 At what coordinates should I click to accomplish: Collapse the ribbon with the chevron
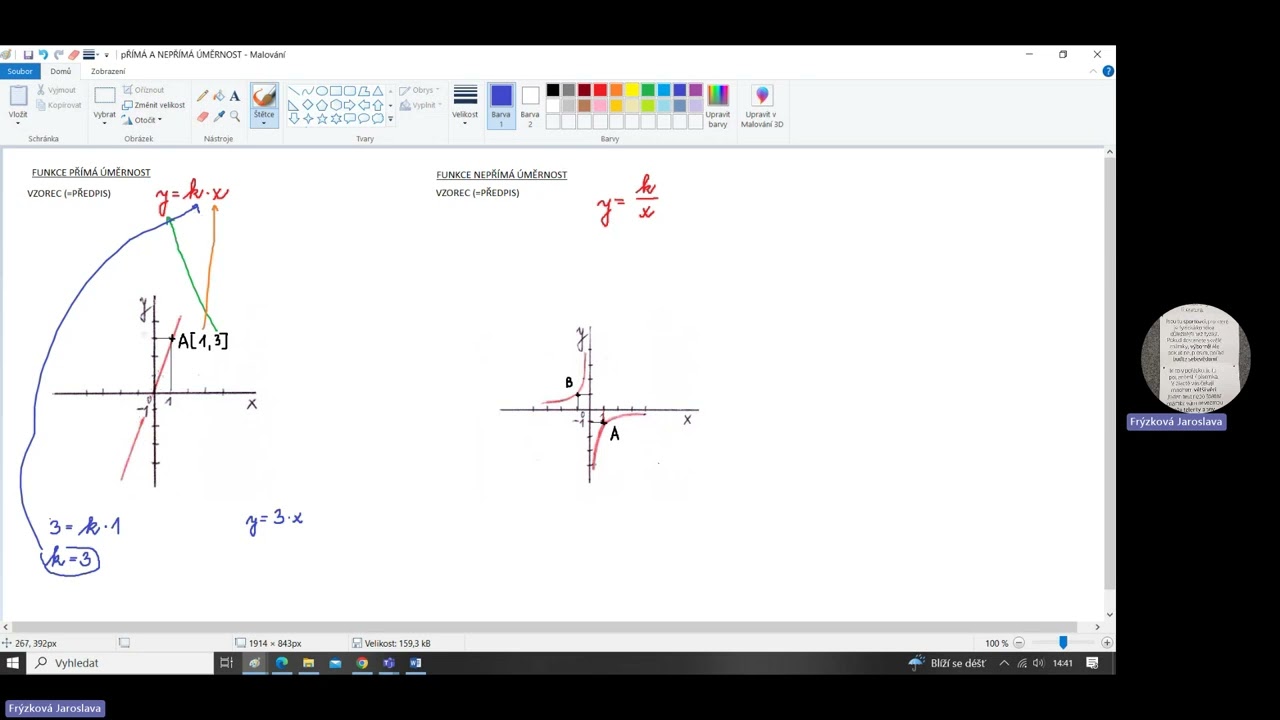[1094, 71]
